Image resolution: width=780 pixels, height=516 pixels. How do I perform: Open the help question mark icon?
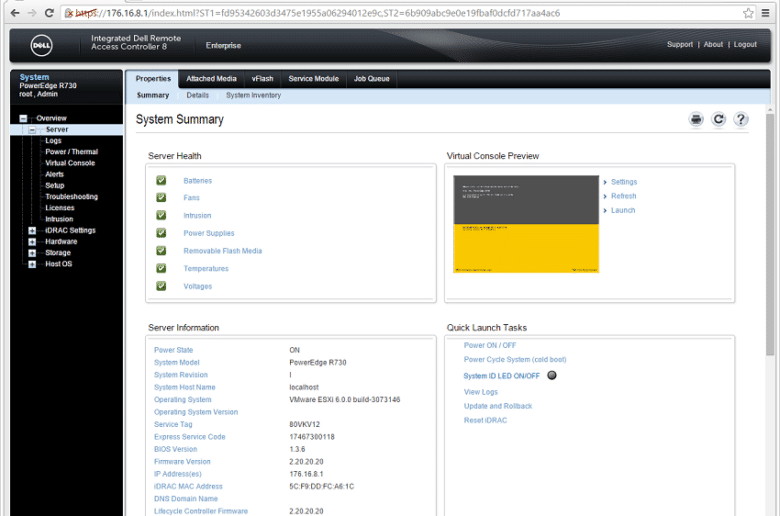(741, 119)
